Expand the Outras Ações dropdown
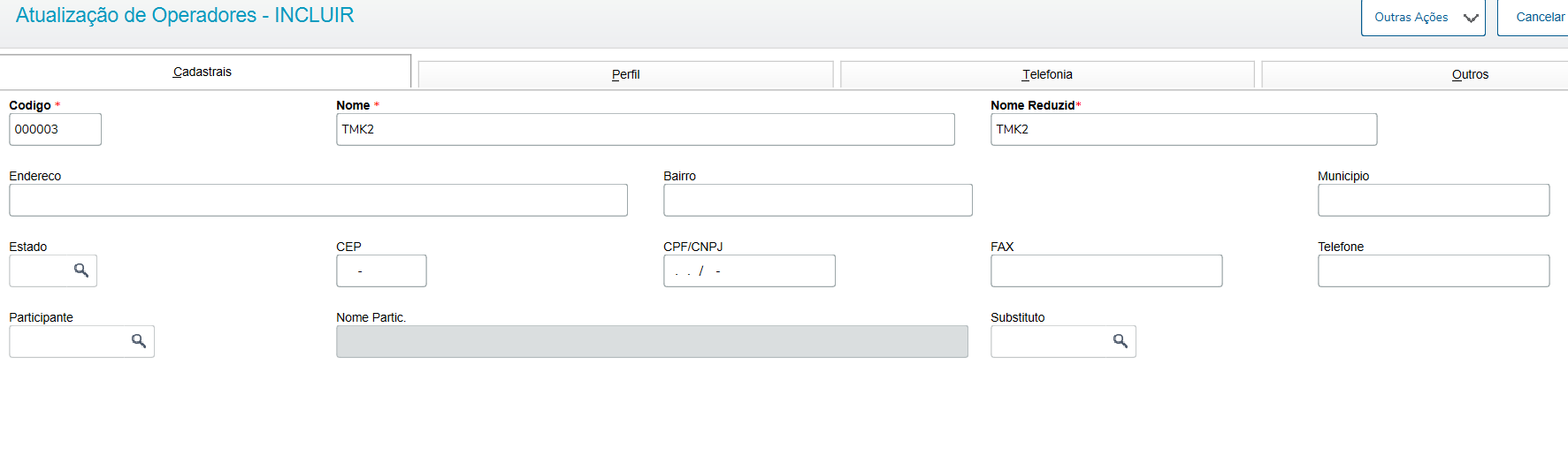 coord(1422,18)
